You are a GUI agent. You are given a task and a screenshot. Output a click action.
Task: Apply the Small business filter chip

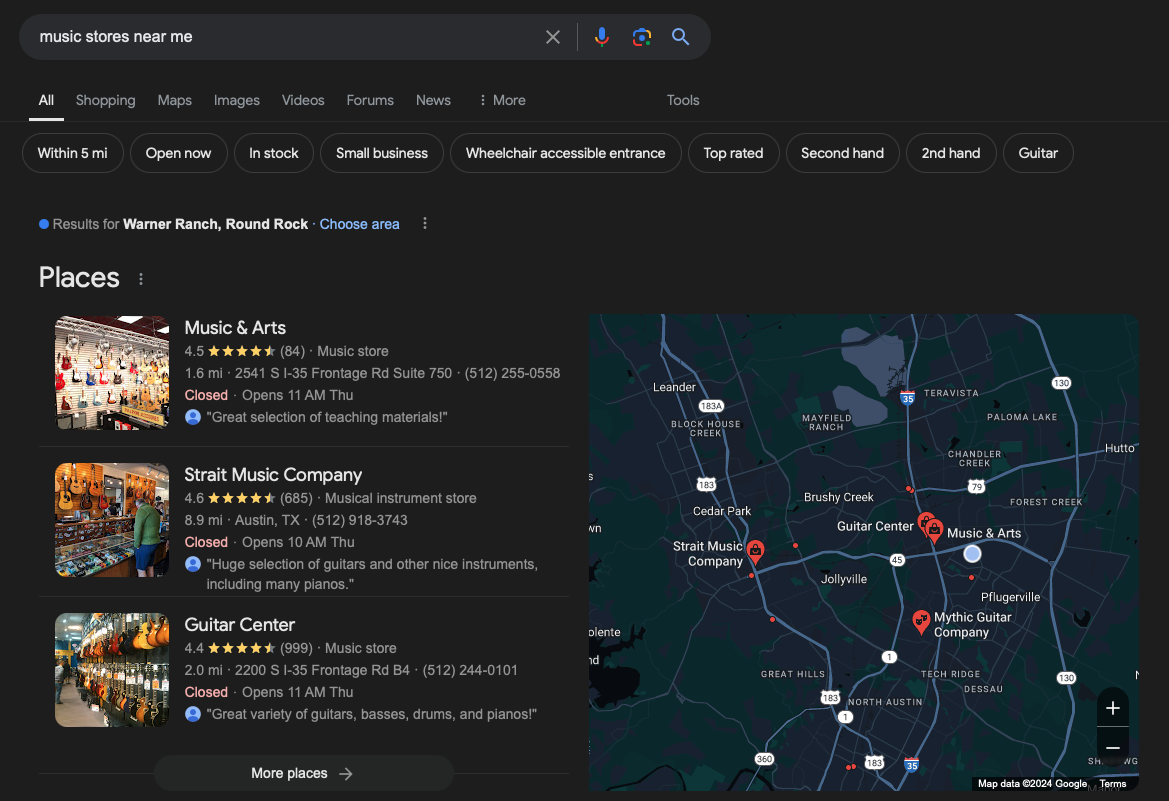coord(382,153)
